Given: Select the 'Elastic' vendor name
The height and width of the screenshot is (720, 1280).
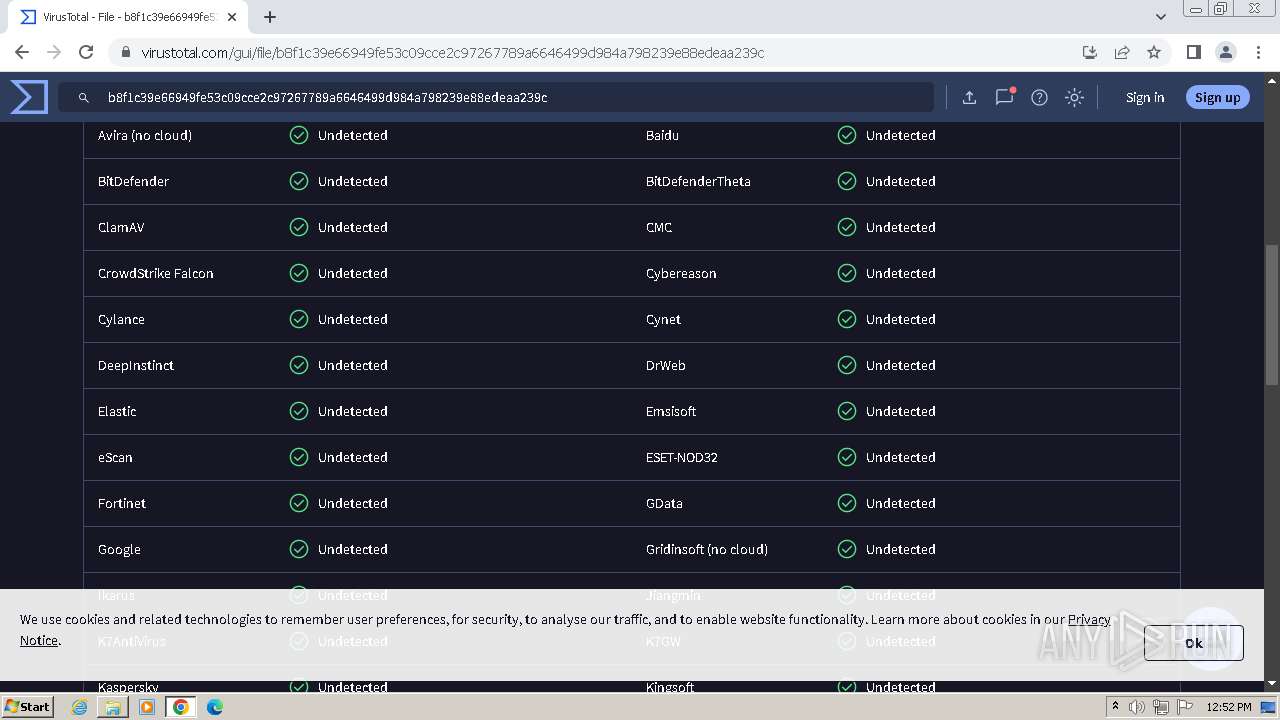Looking at the screenshot, I should coord(117,411).
